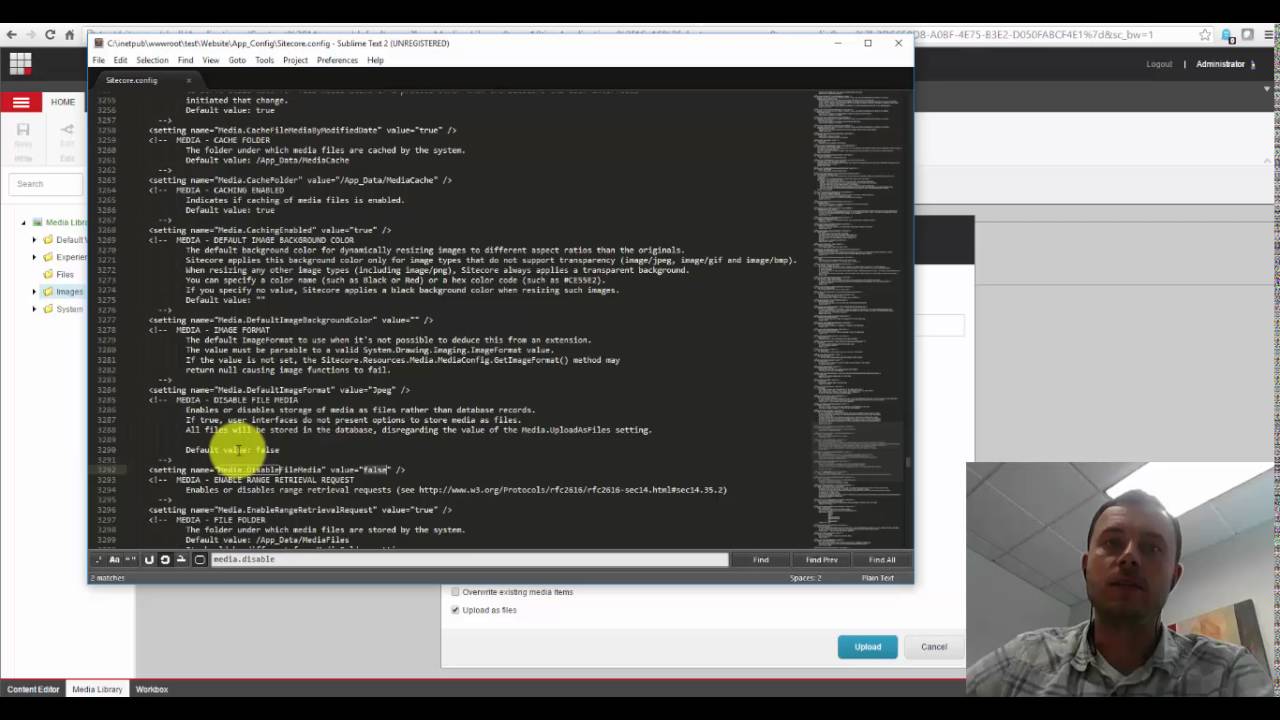This screenshot has width=1280, height=720.
Task: Expand the Default Website folder node
Action: coord(34,240)
